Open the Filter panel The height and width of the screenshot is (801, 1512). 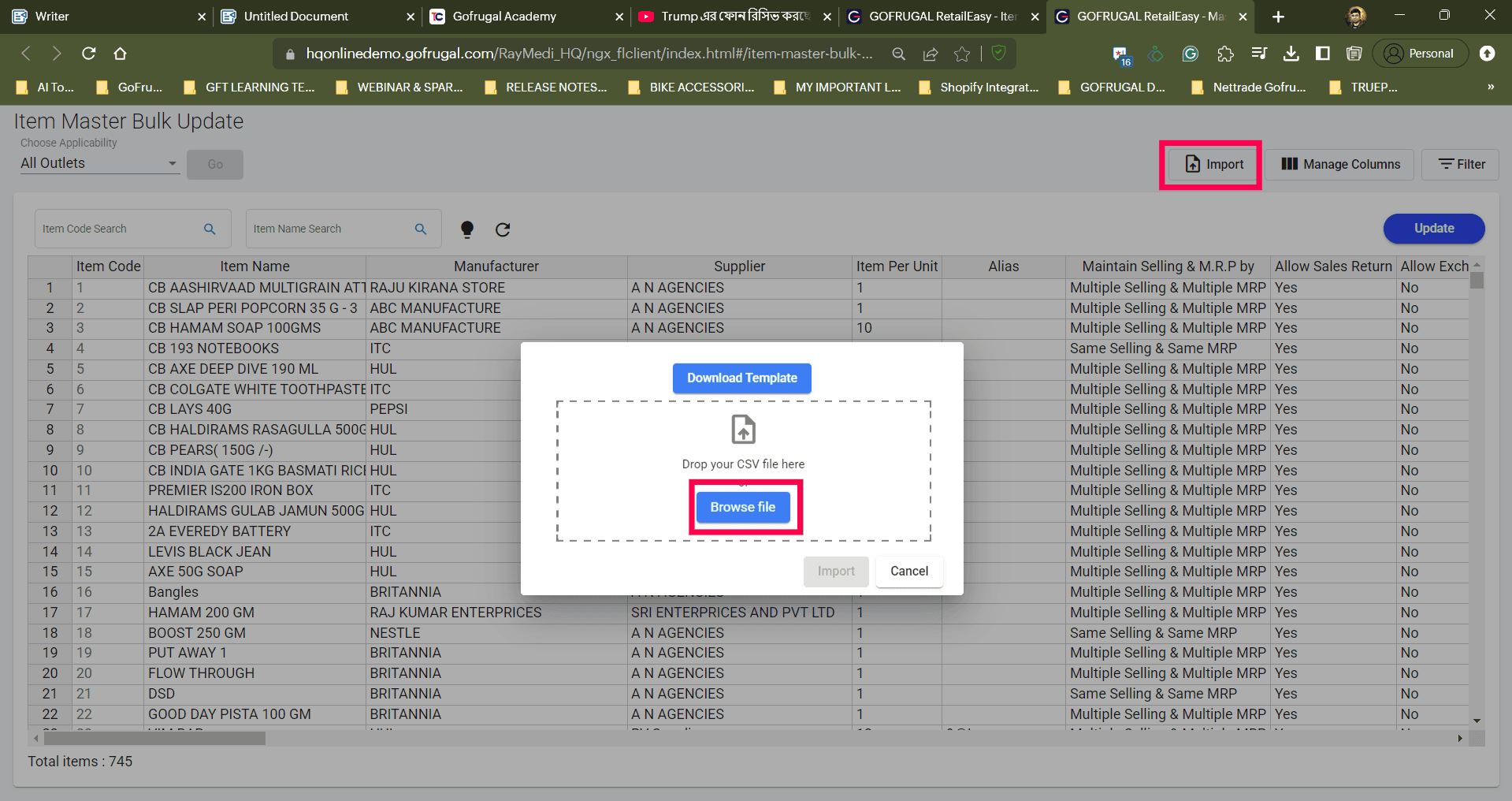(x=1460, y=164)
